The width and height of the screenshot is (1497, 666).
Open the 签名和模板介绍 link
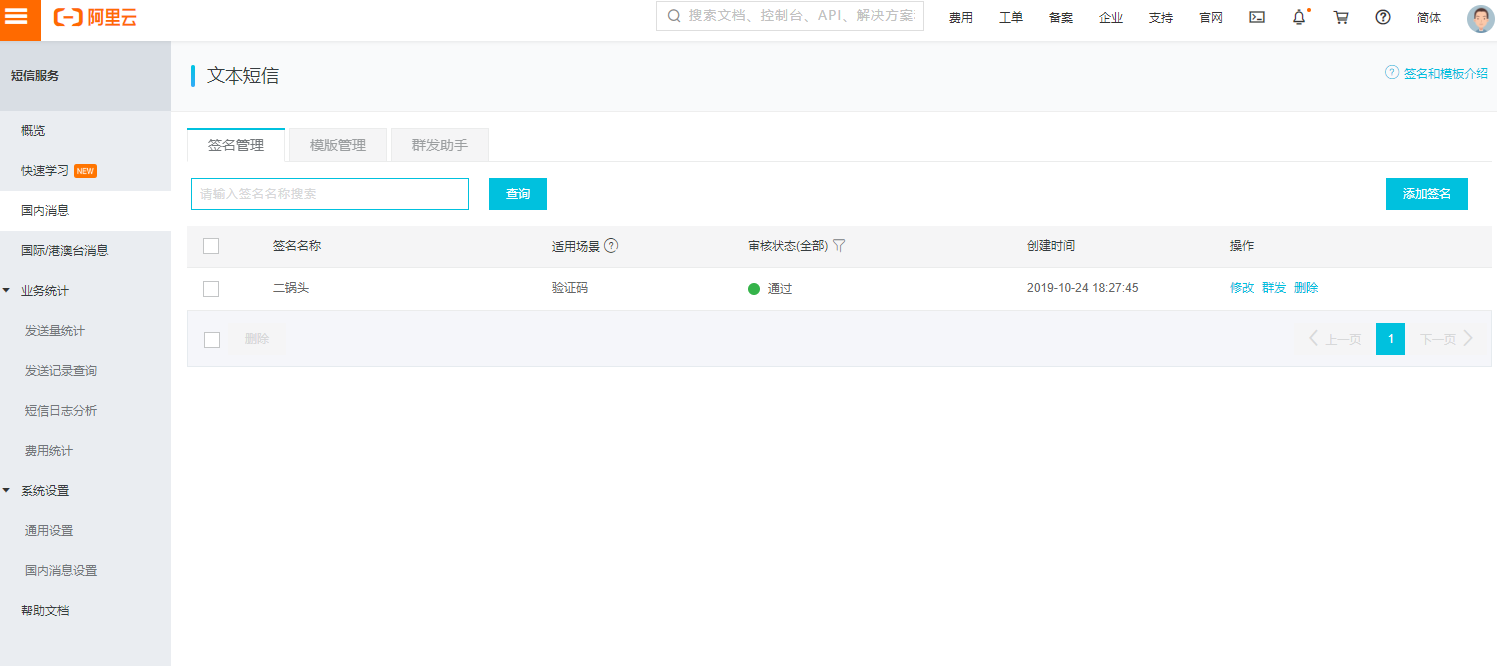[x=1446, y=73]
